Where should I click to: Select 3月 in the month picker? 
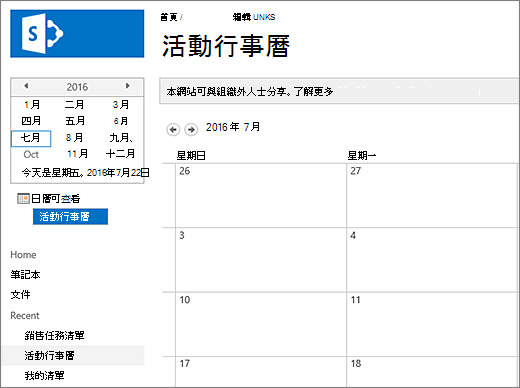(x=121, y=105)
